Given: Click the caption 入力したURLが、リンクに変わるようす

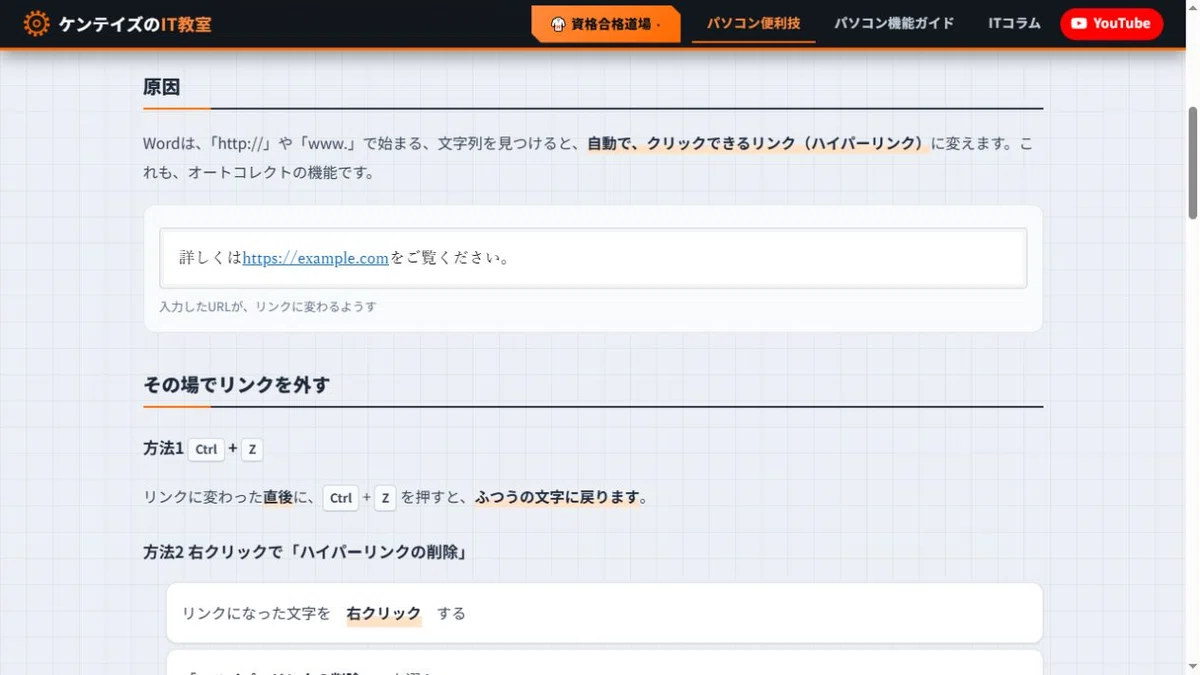Looking at the screenshot, I should (268, 307).
